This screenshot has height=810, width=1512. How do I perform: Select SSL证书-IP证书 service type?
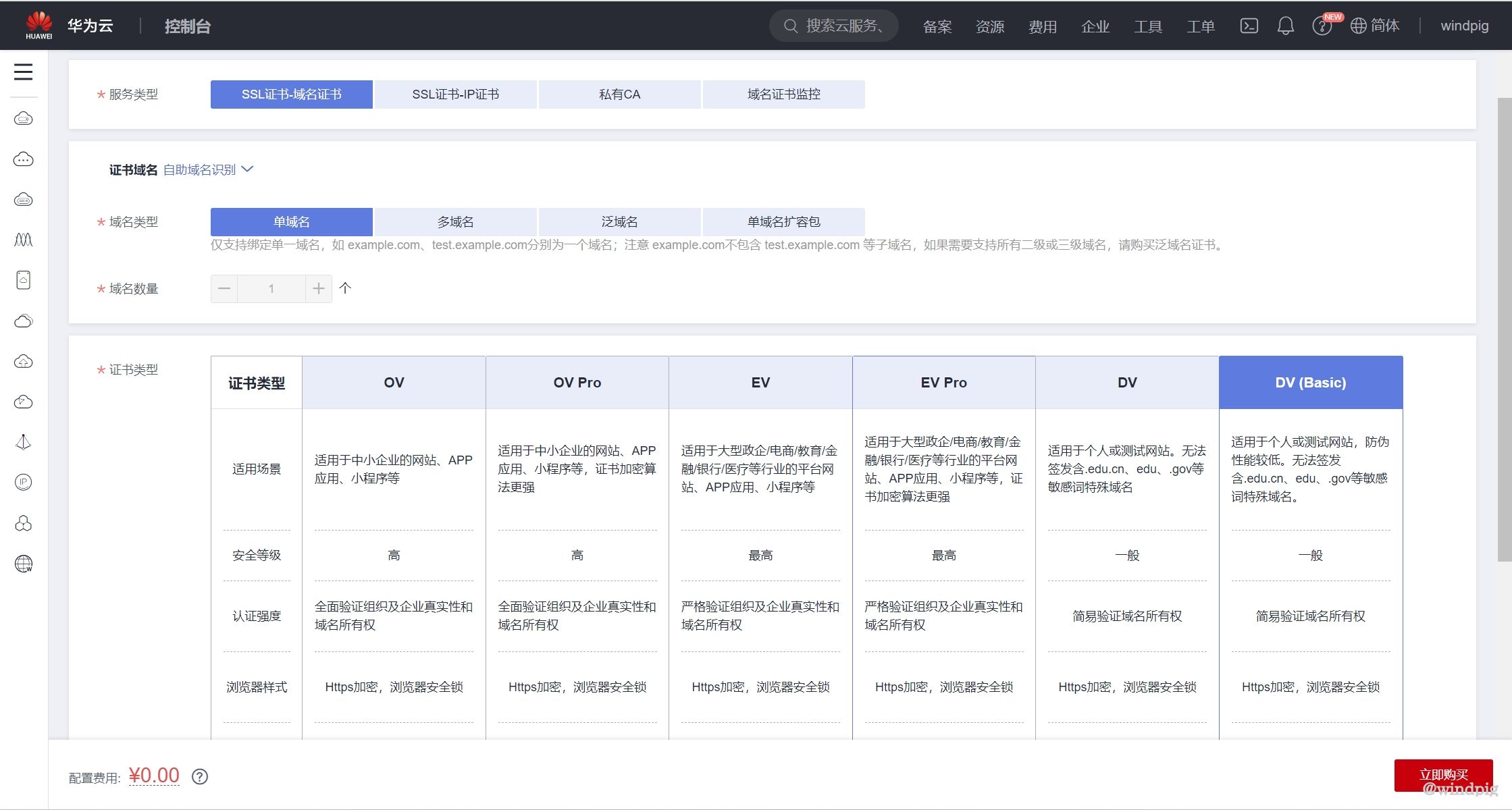click(x=456, y=94)
